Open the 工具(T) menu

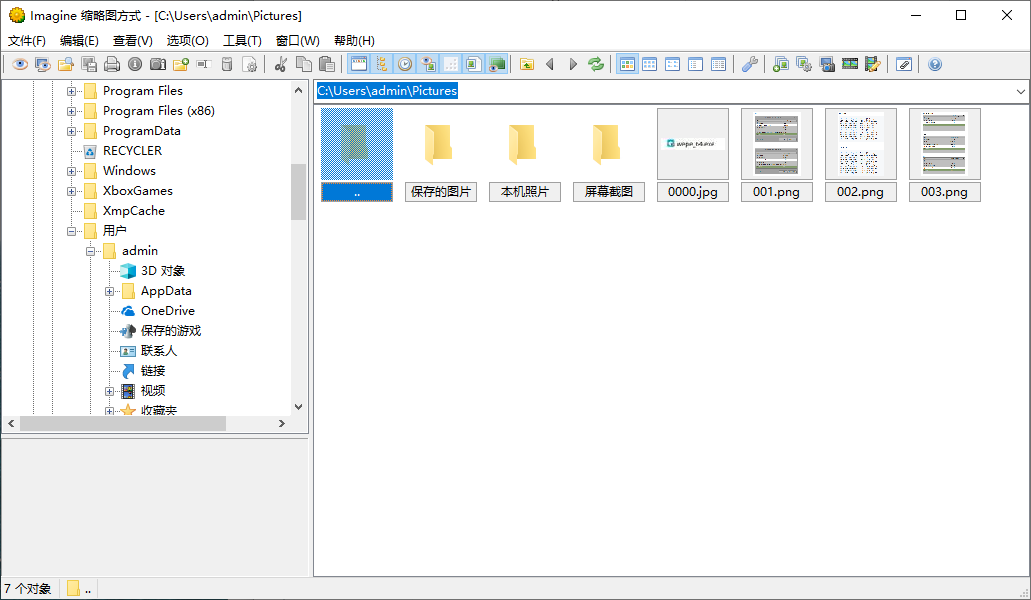point(242,41)
